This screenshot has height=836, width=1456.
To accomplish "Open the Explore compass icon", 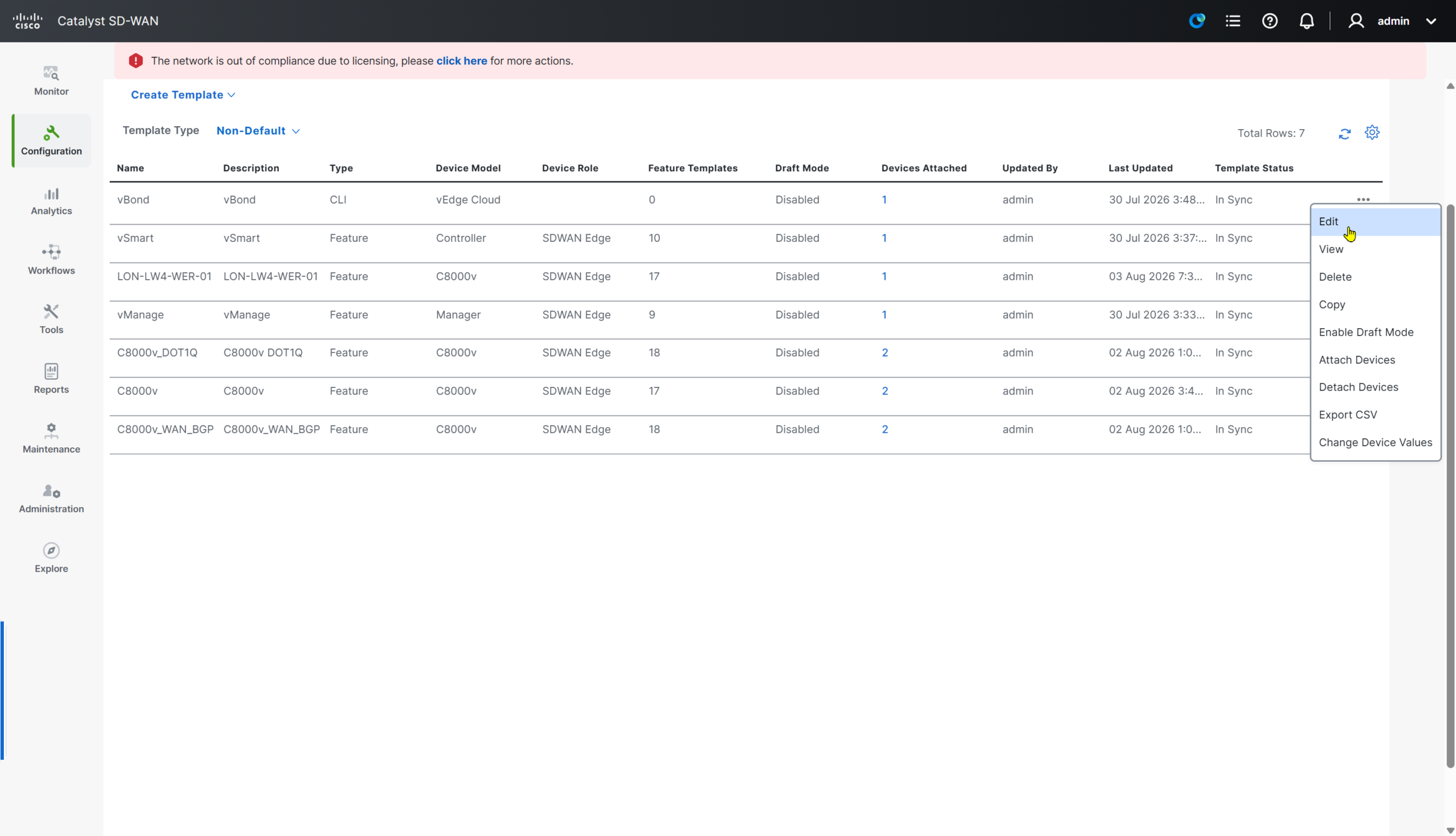I will pos(51,550).
